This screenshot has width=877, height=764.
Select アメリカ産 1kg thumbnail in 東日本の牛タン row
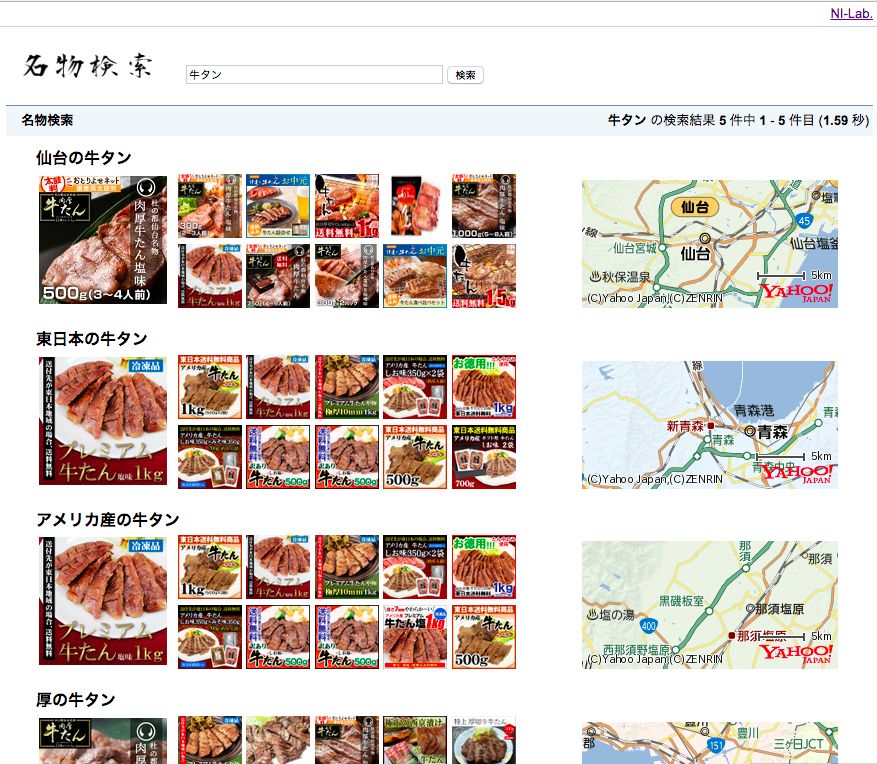coord(210,386)
